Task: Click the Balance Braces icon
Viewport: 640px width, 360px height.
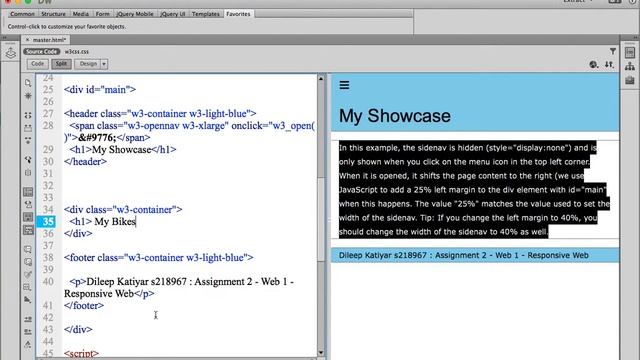Action: [x=28, y=172]
